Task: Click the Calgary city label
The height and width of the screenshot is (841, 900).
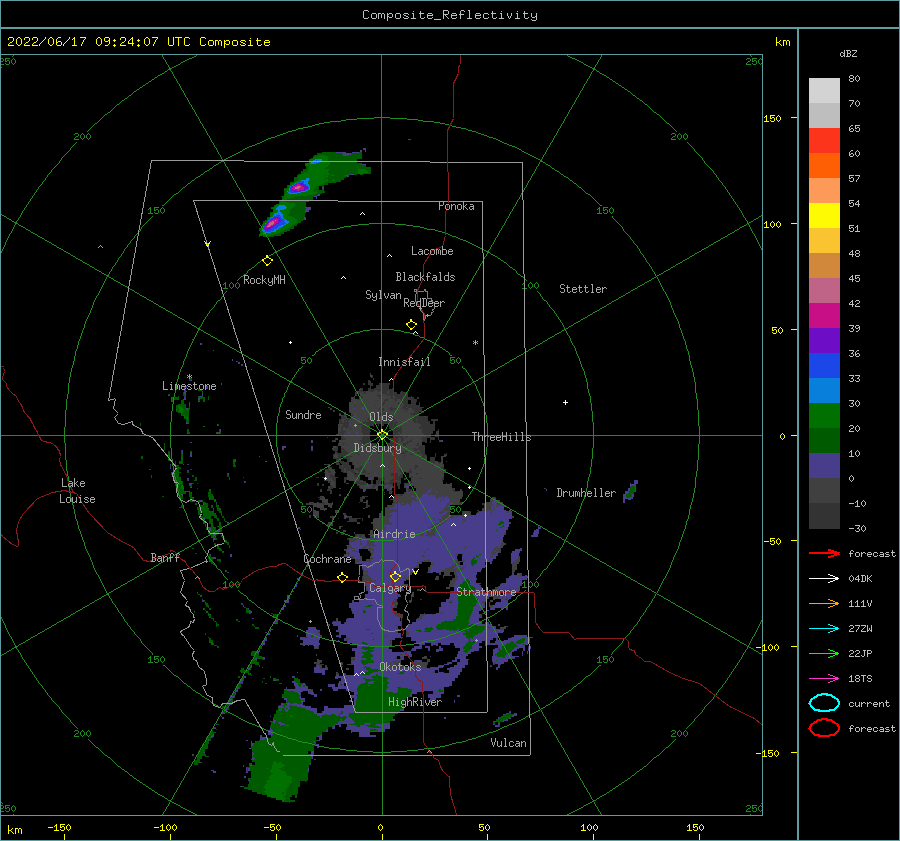Action: point(390,588)
